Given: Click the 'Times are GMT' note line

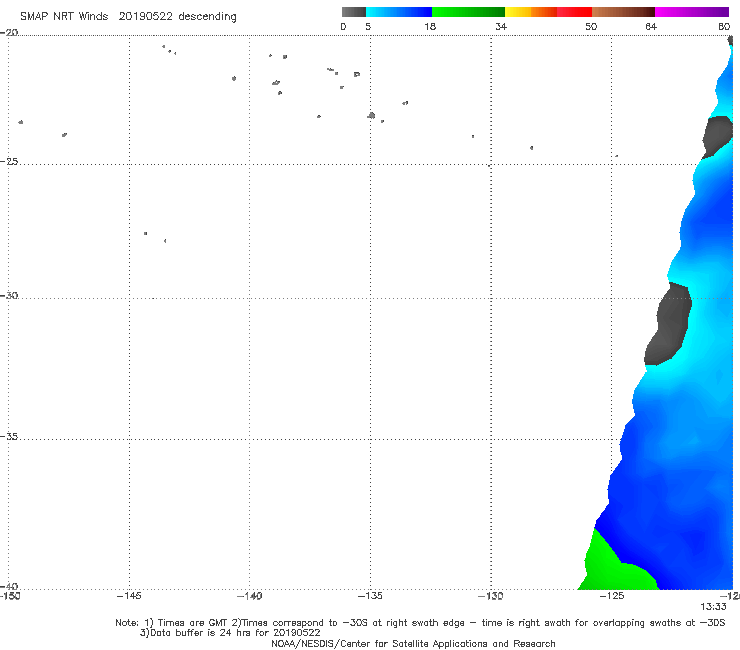Looking at the screenshot, I should click(x=420, y=623).
